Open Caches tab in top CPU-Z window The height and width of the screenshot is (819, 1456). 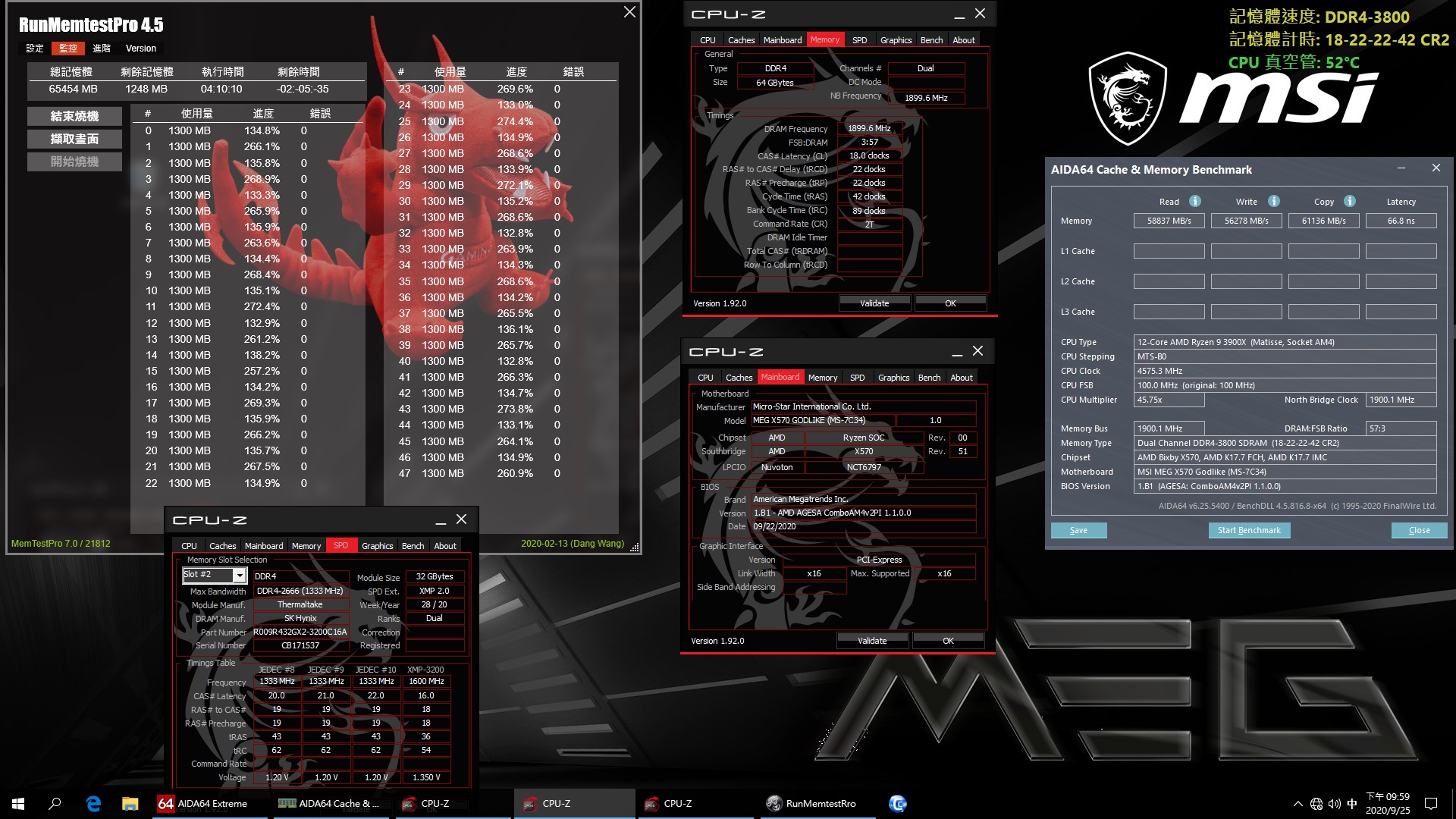[x=741, y=40]
